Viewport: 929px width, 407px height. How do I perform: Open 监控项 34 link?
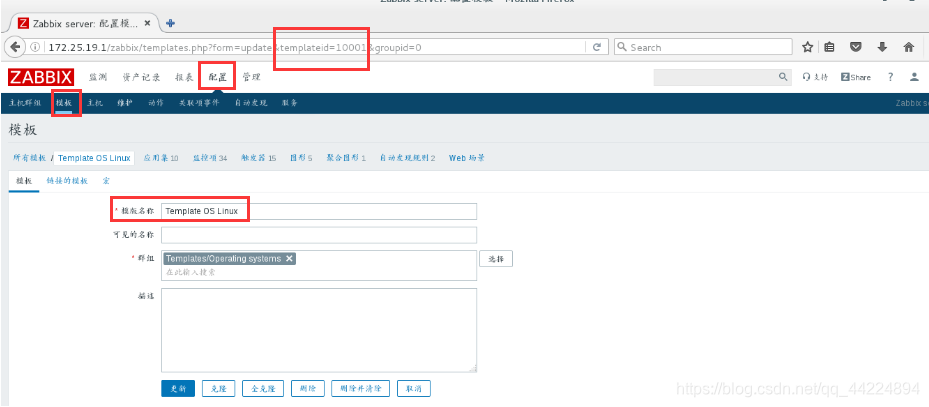(210, 158)
